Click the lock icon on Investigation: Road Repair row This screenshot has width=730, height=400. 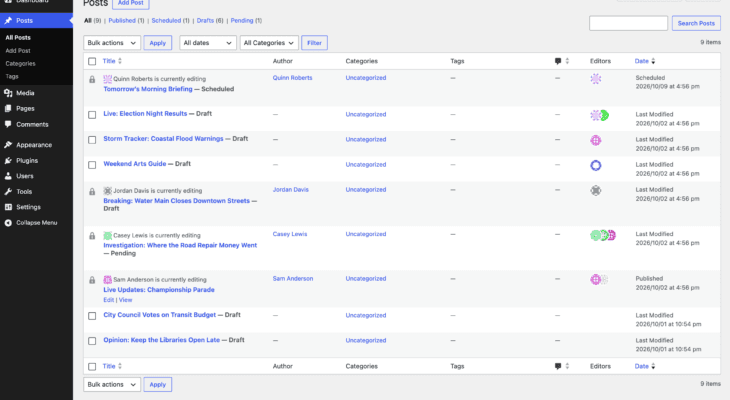(92, 236)
